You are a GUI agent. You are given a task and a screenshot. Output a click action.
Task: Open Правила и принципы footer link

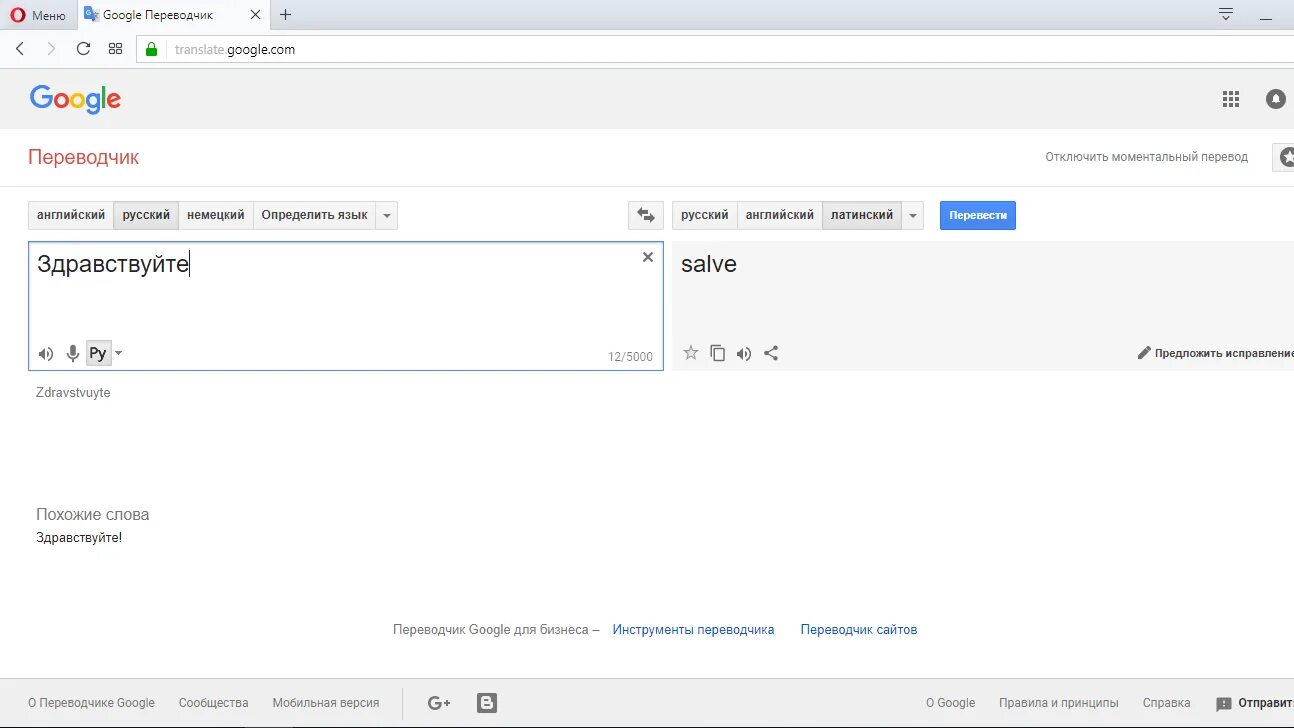1059,703
